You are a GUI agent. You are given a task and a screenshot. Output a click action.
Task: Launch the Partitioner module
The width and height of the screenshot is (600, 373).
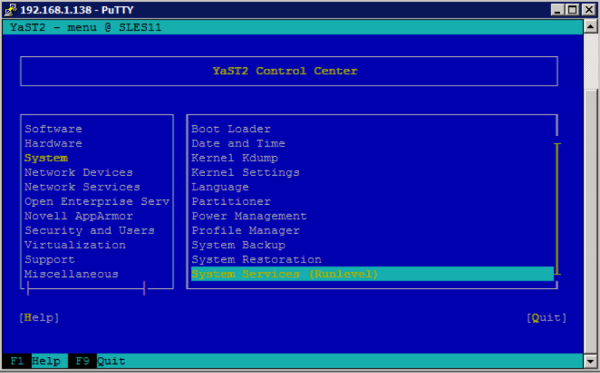click(x=231, y=202)
